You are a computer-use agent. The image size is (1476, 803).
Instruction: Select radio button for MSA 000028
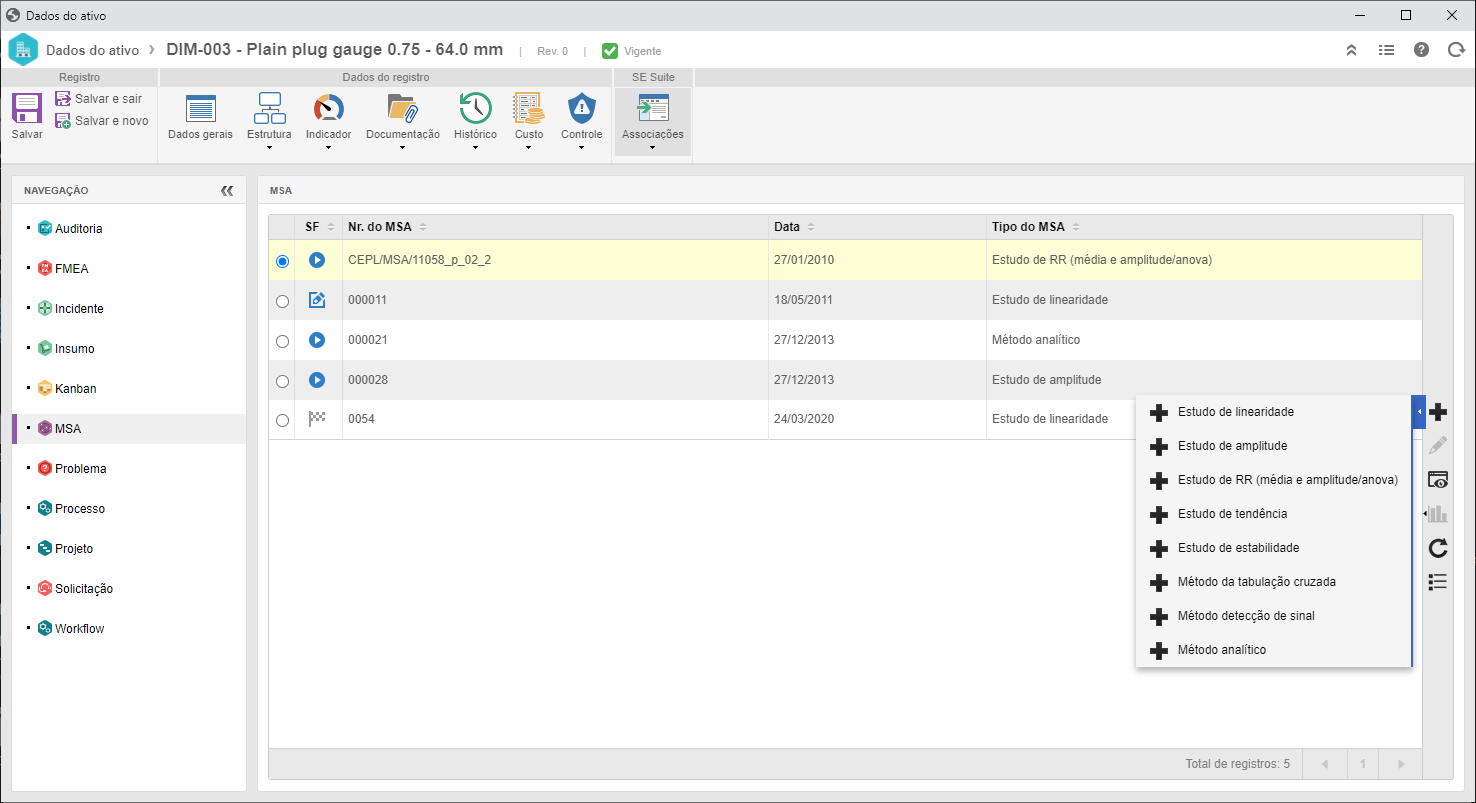click(x=282, y=381)
